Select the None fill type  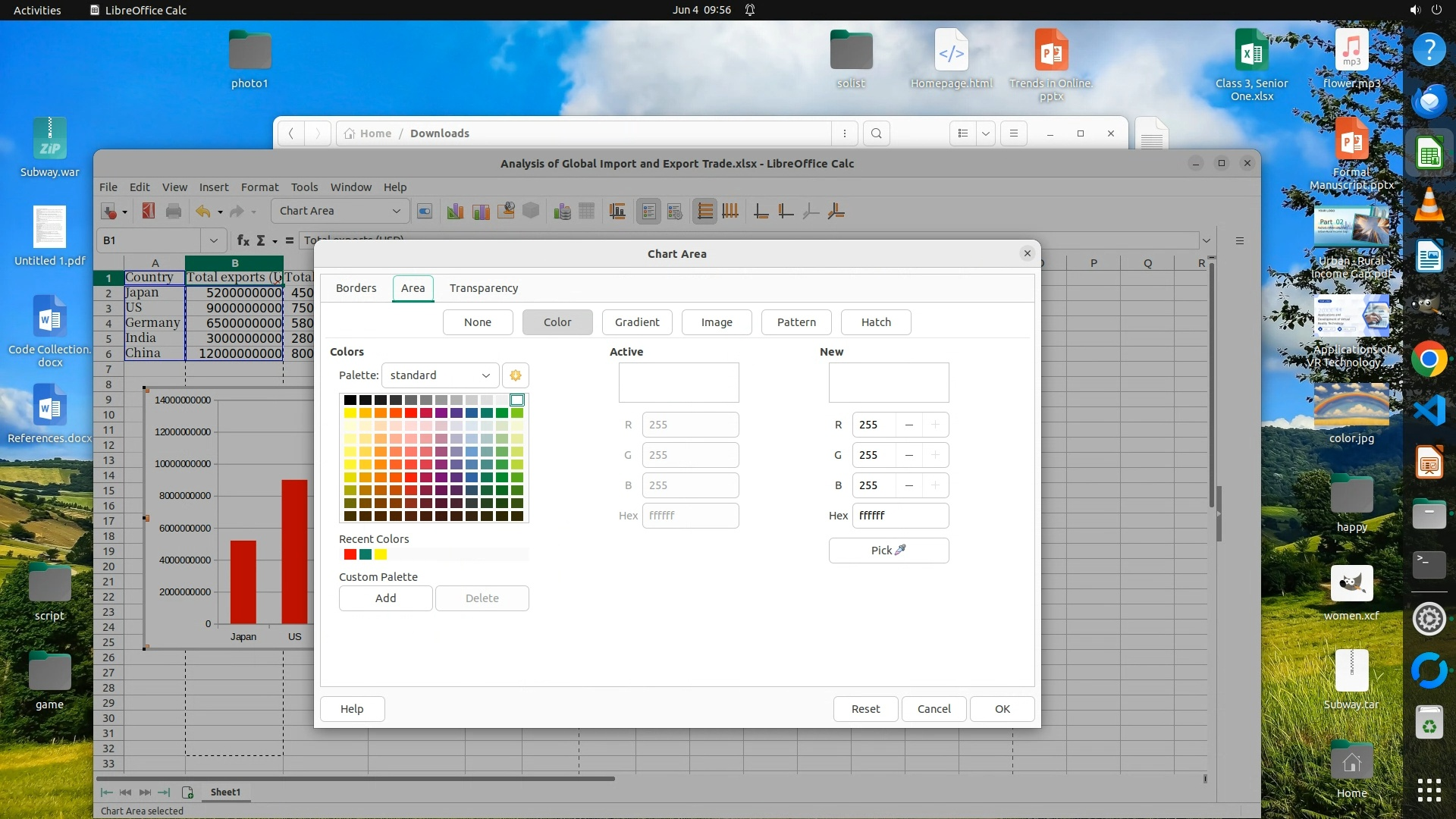pyautogui.click(x=478, y=322)
